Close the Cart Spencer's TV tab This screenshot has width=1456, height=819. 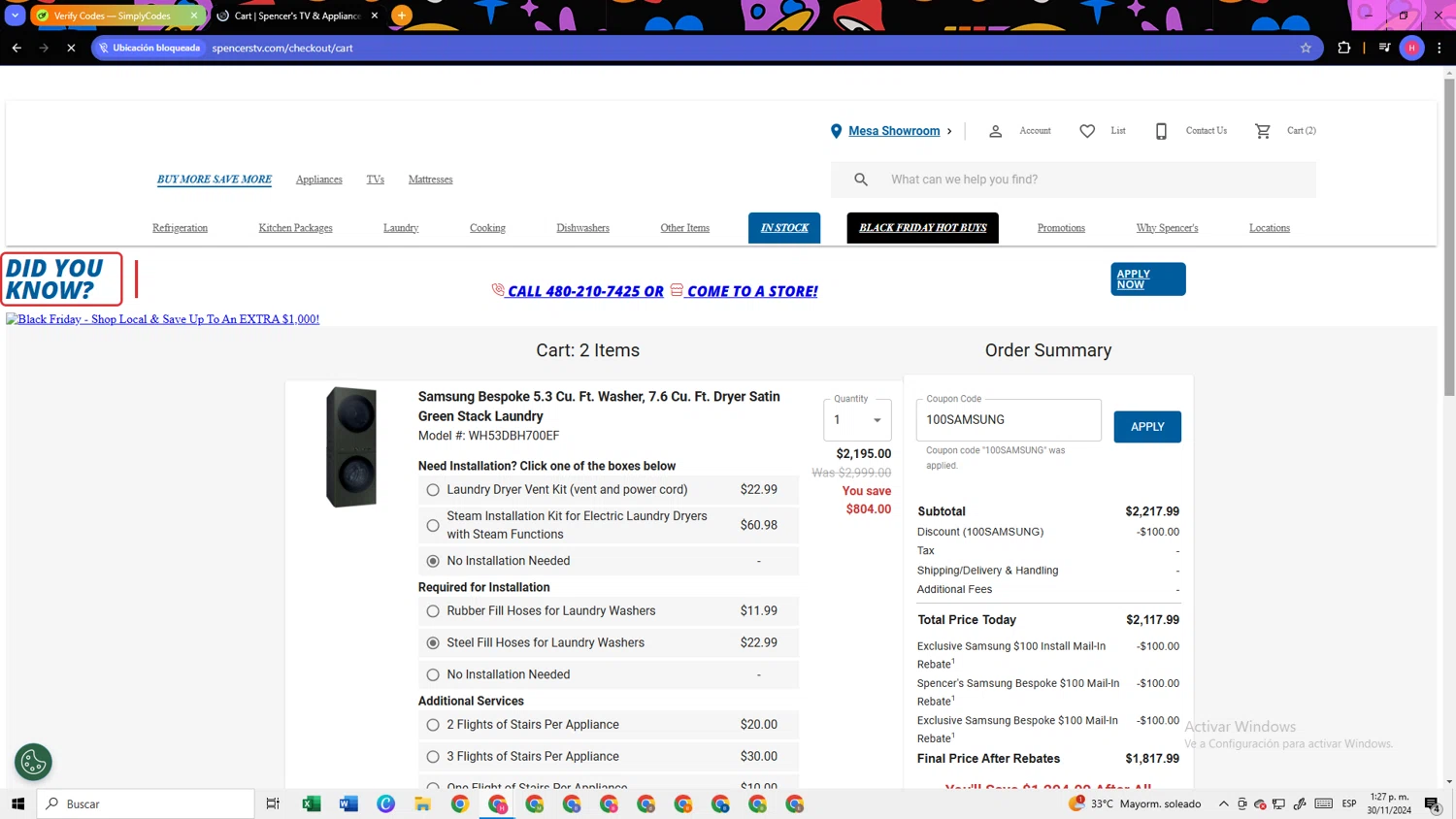tap(375, 16)
